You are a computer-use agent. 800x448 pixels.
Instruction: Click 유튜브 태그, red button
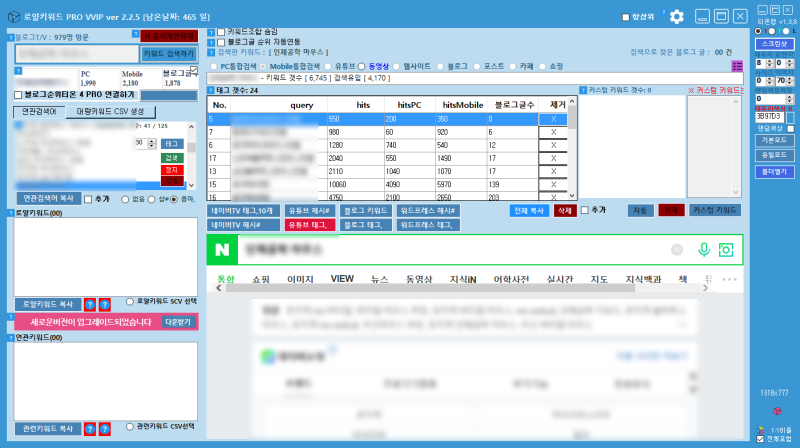(309, 225)
